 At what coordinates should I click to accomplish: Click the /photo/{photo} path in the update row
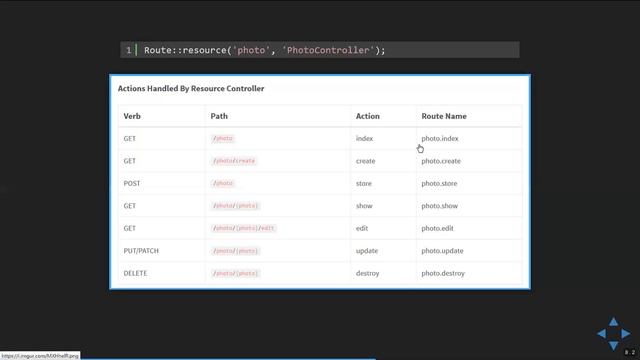(x=236, y=251)
